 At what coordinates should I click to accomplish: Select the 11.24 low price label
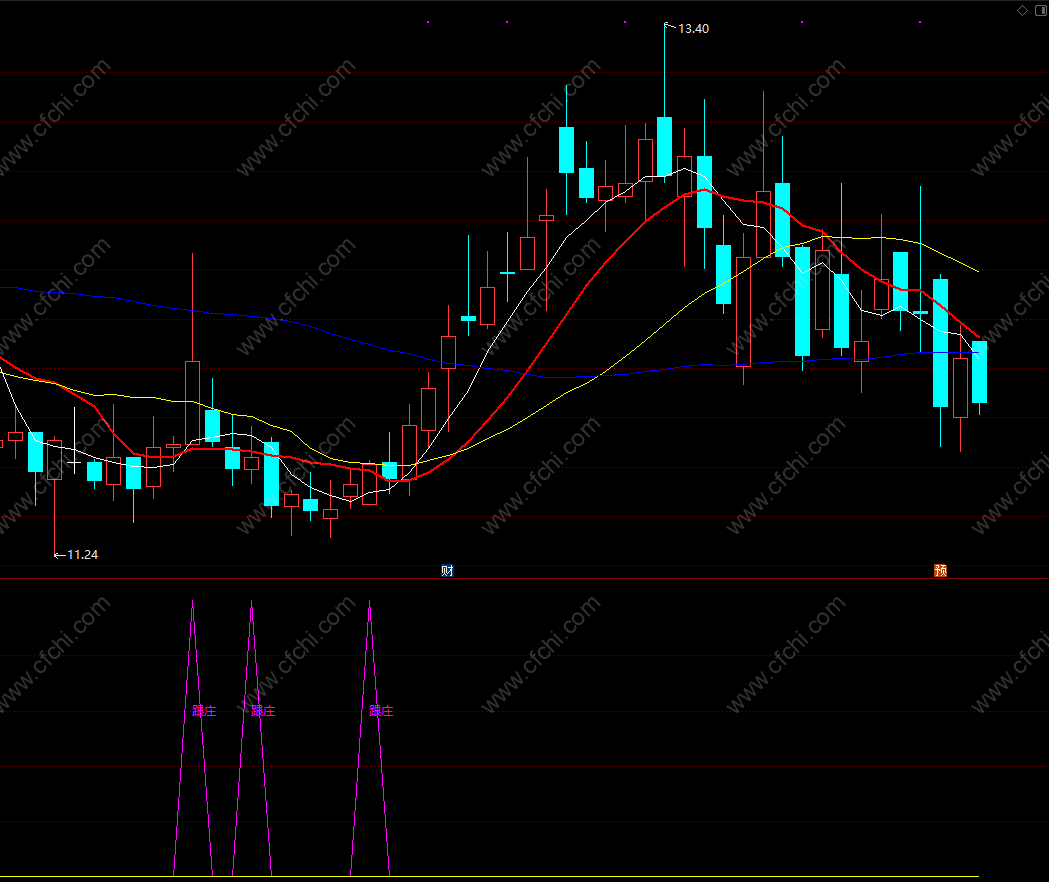click(82, 555)
